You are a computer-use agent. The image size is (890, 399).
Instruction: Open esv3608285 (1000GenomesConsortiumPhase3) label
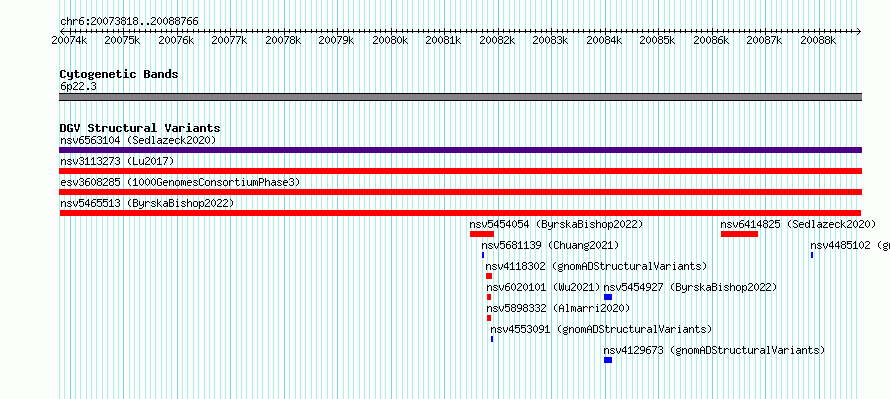tap(180, 182)
